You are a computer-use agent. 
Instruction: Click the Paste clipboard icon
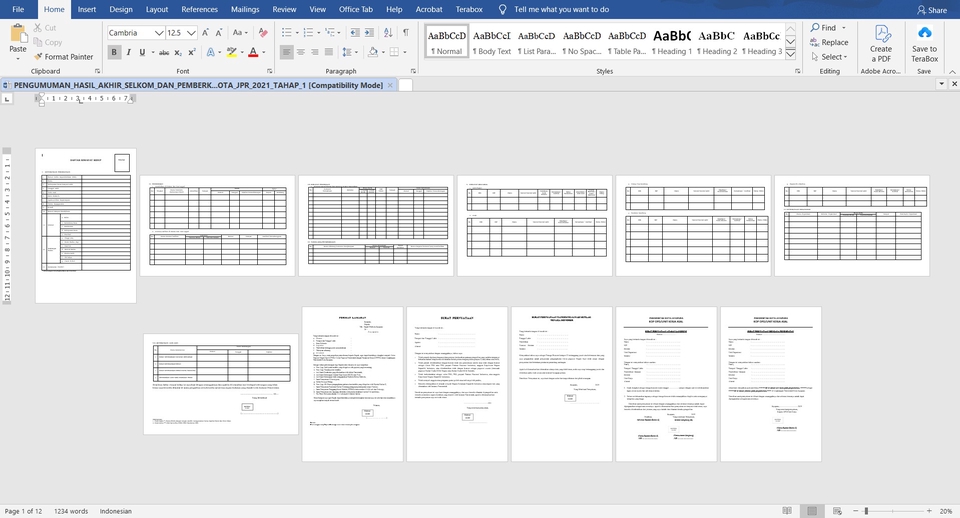point(18,34)
